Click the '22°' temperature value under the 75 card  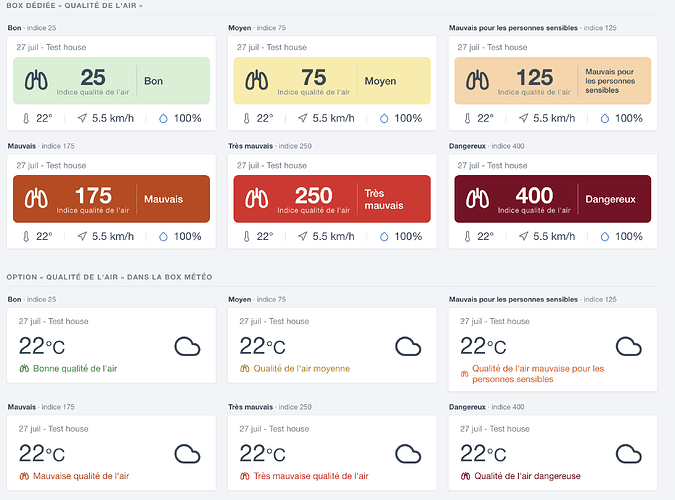pyautogui.click(x=265, y=118)
